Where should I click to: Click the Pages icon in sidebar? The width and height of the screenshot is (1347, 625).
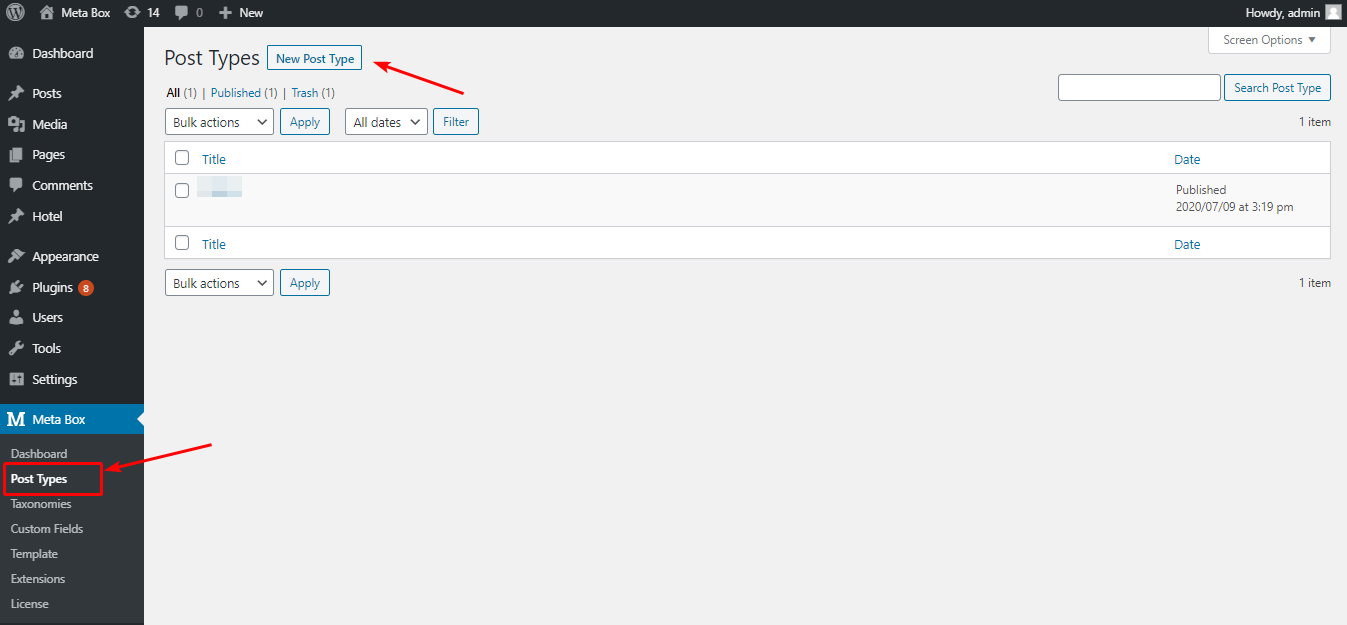tap(16, 155)
